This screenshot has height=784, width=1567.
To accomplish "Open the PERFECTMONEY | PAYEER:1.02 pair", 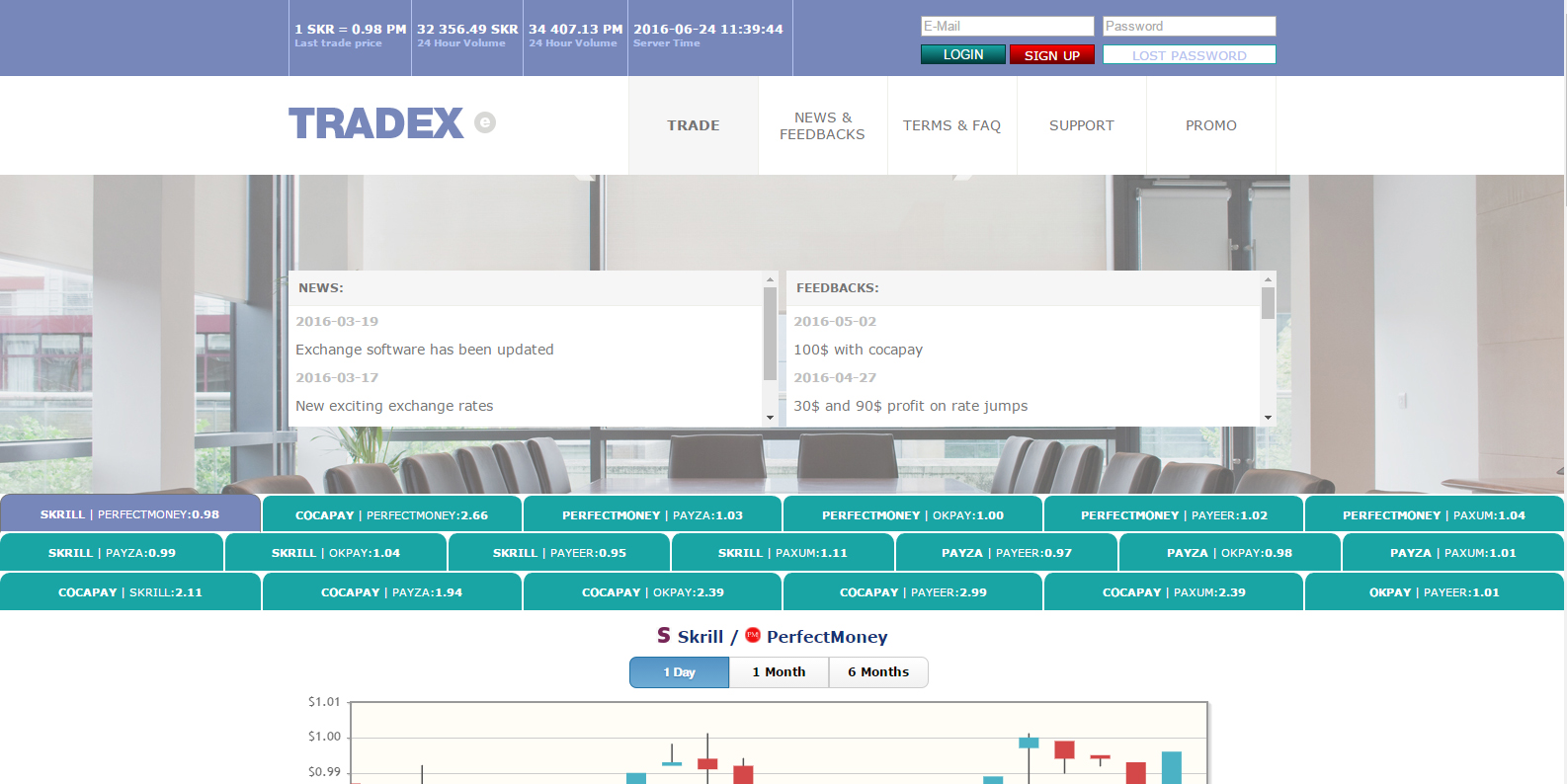I will pyautogui.click(x=1174, y=514).
